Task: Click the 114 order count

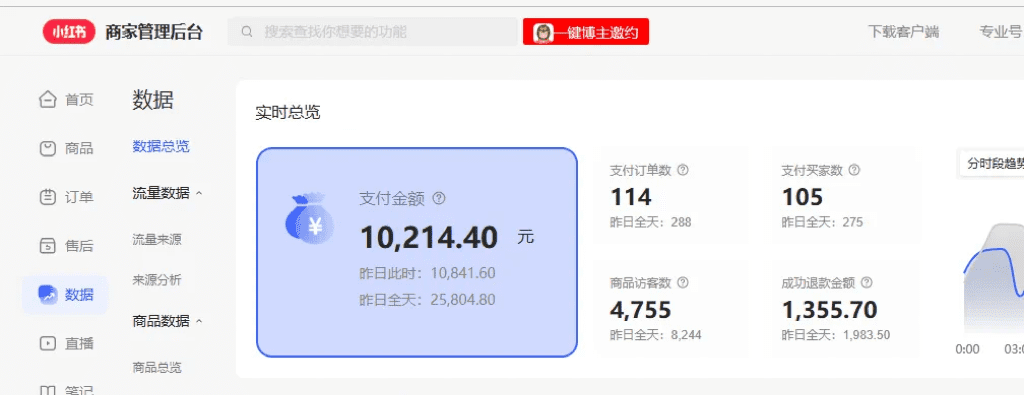Action: [x=631, y=197]
